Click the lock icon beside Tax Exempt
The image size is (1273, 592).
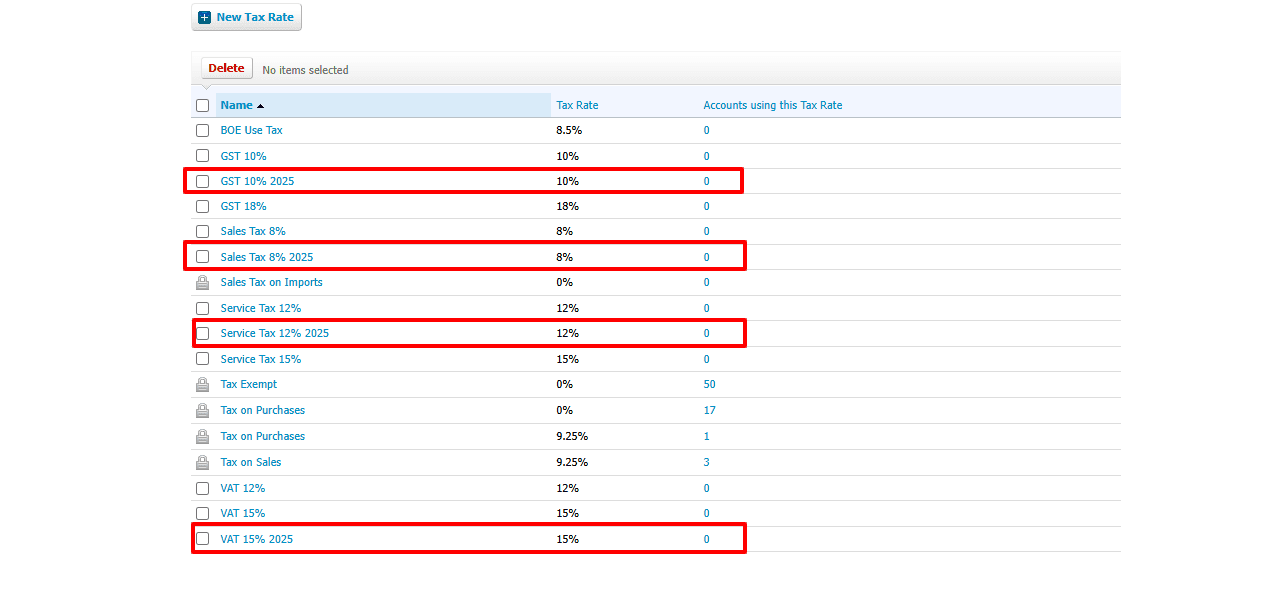point(202,385)
